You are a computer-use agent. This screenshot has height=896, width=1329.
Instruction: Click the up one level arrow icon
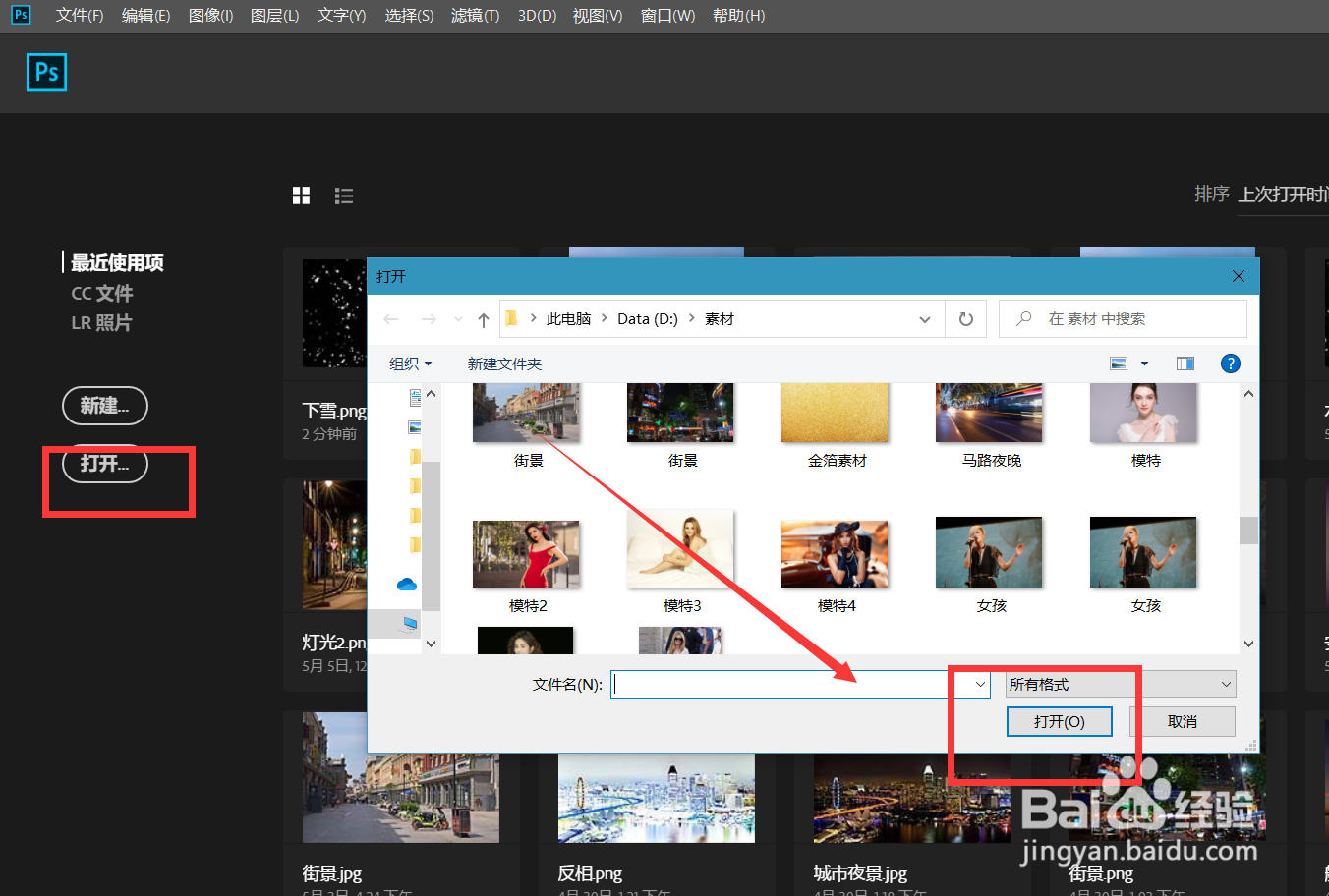pos(483,318)
